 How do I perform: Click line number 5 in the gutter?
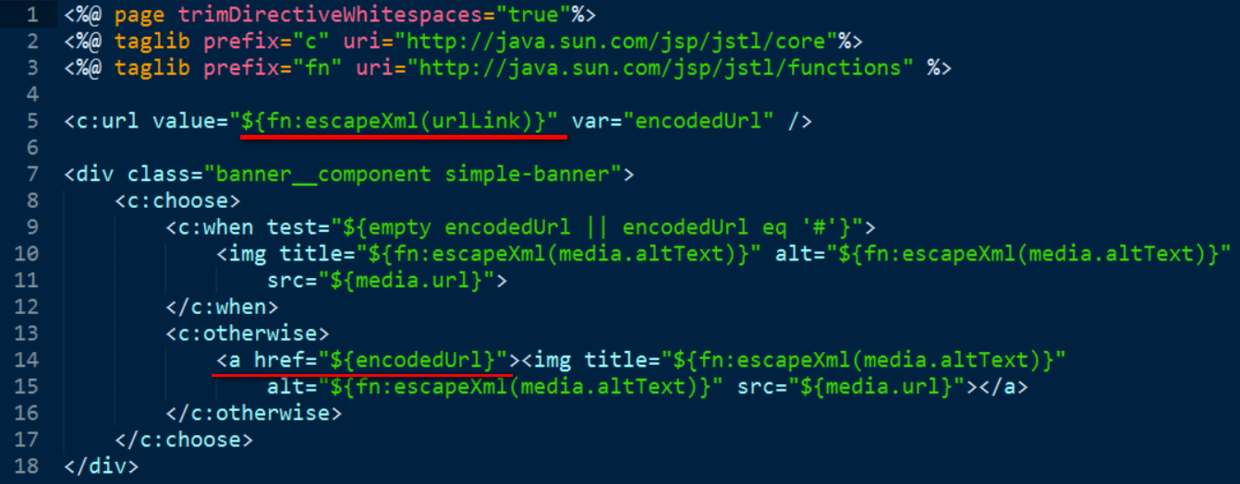tap(34, 122)
